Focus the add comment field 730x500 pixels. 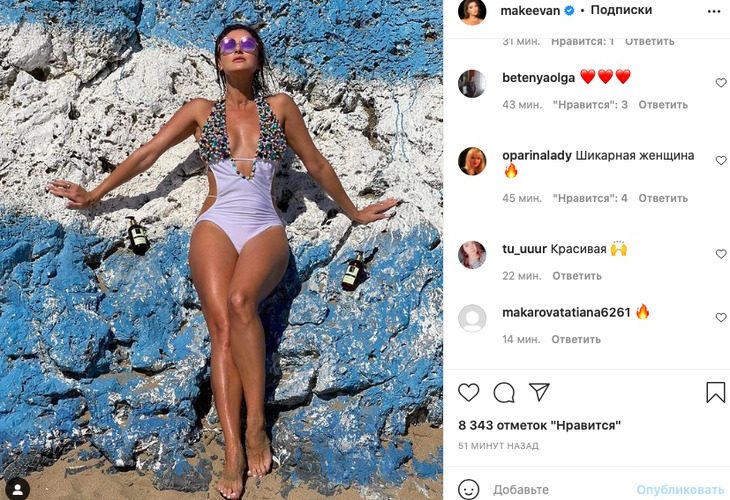coord(561,490)
